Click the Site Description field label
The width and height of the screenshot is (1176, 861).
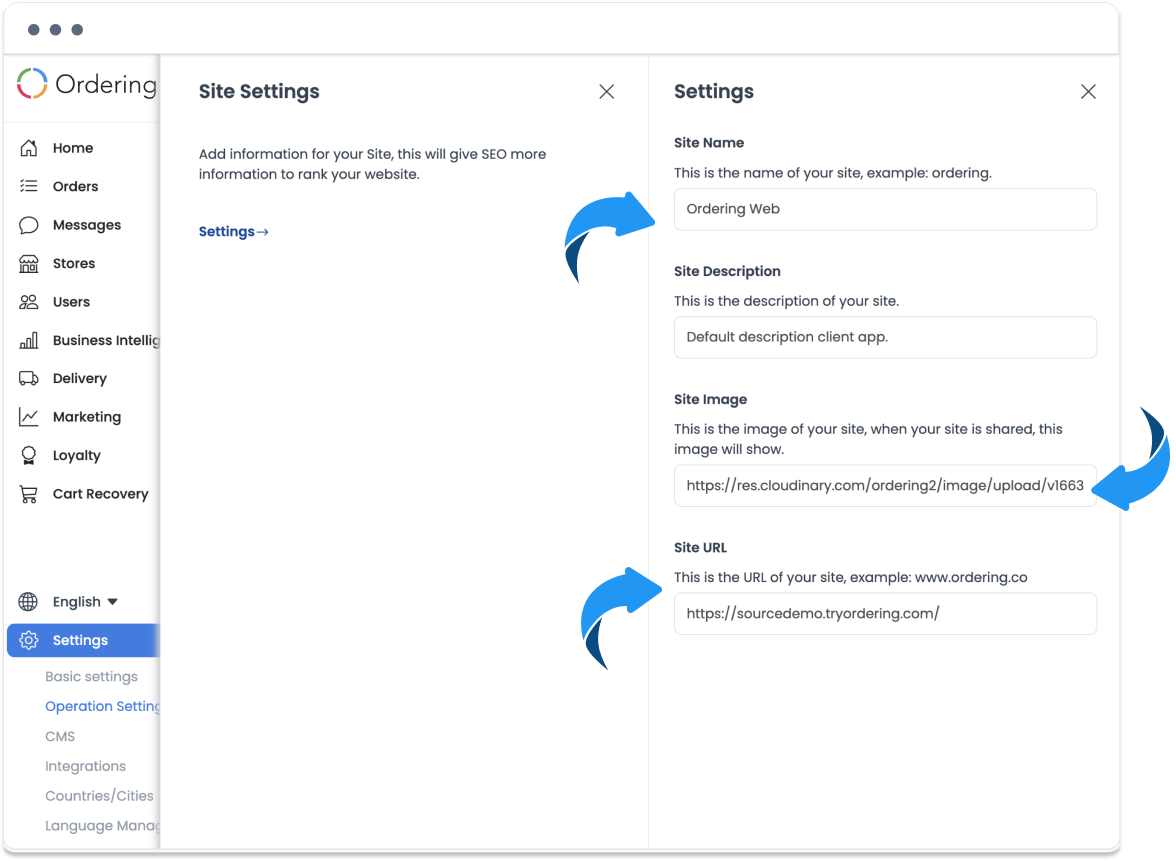[x=727, y=272]
